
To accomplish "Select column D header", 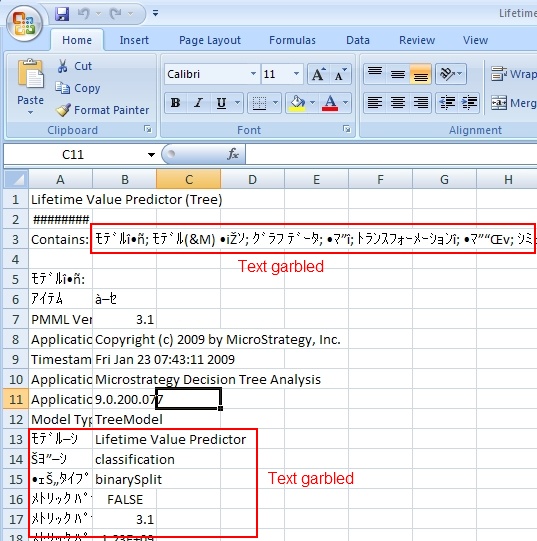I will click(252, 179).
